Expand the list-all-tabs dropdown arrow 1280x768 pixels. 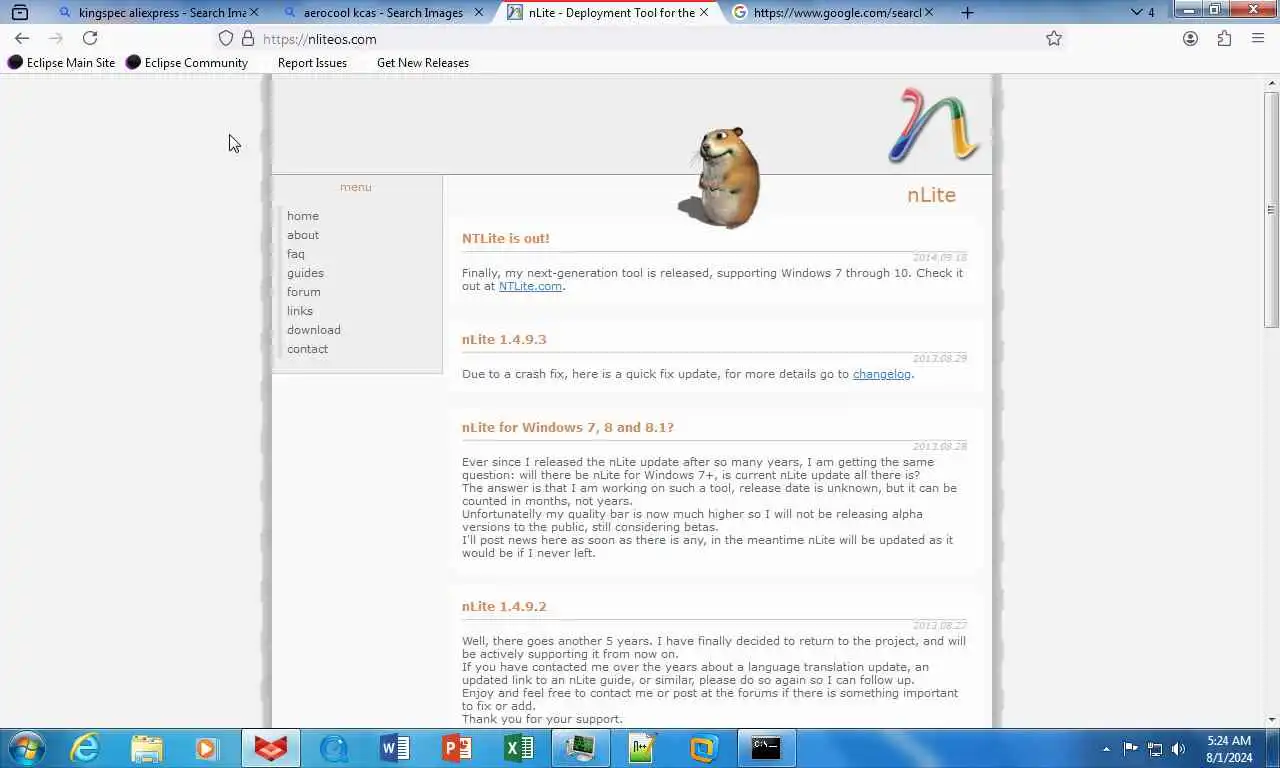click(x=1137, y=12)
